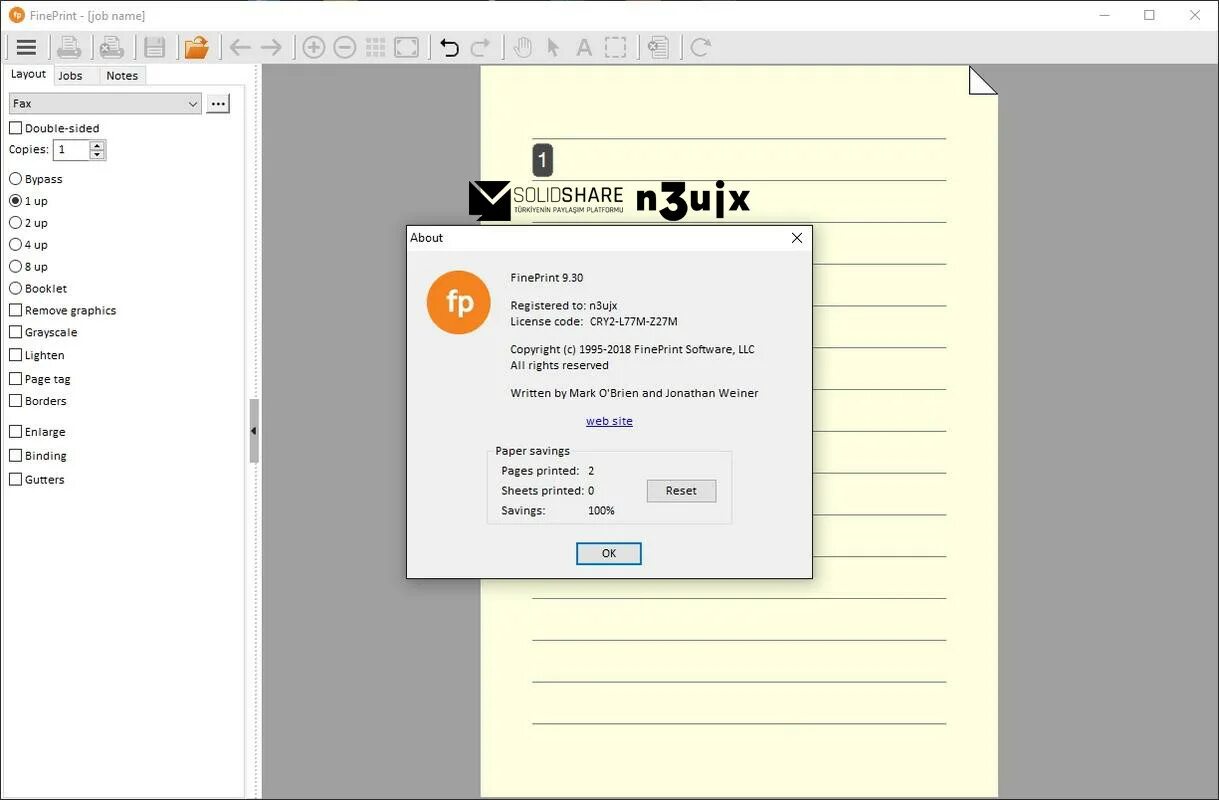
Task: Click the ellipsis button beside the Fax dropdown
Action: tap(218, 102)
